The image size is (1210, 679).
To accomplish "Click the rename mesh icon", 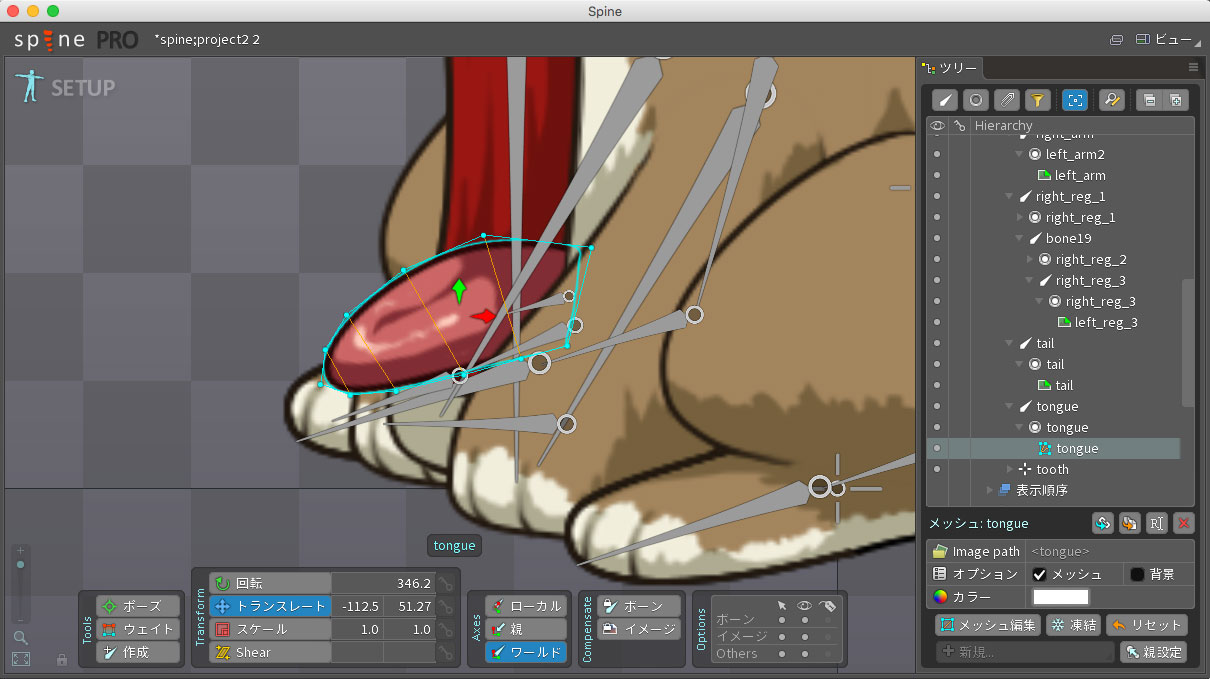I will click(1157, 523).
